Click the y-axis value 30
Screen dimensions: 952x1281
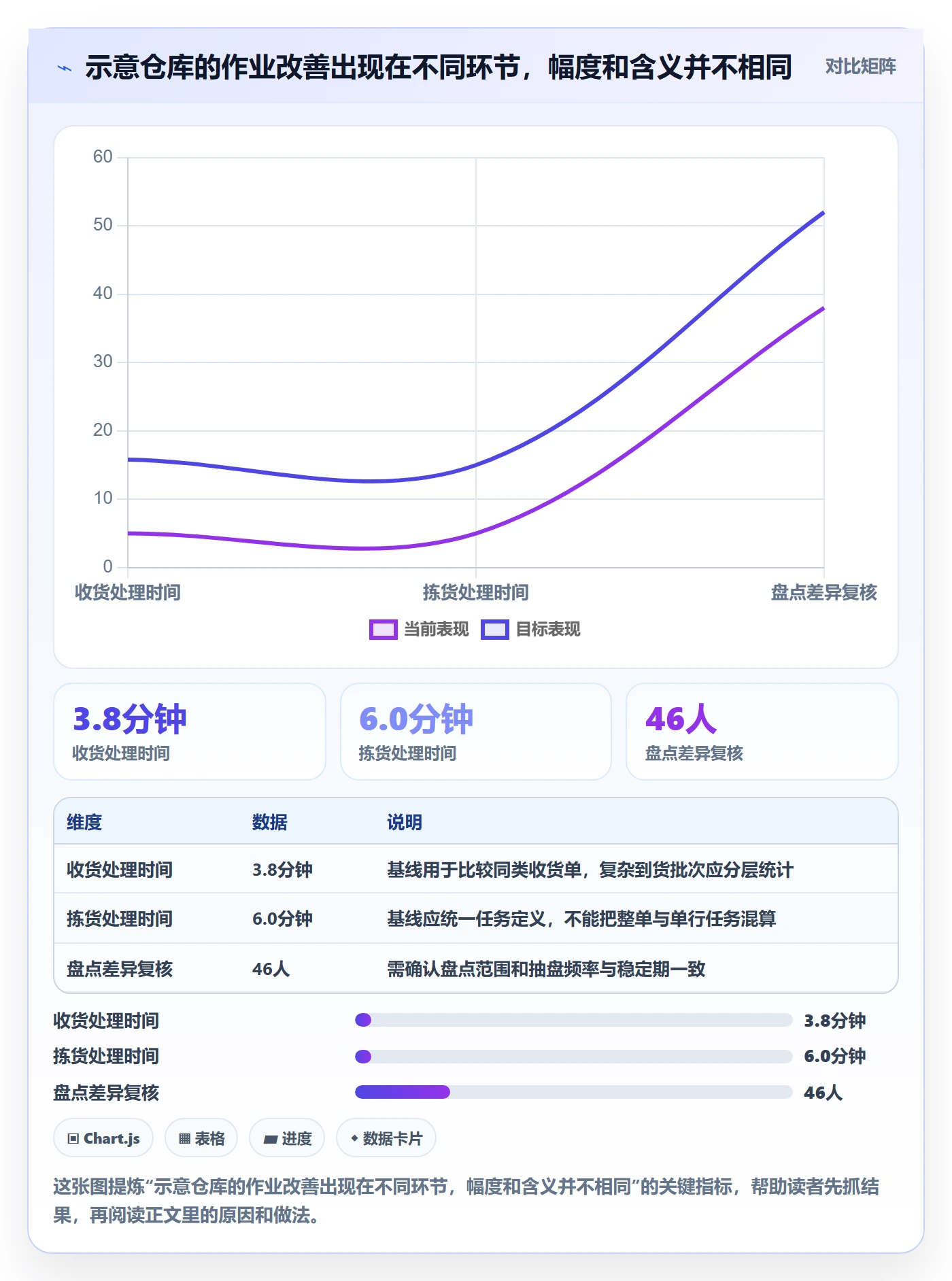pos(103,362)
